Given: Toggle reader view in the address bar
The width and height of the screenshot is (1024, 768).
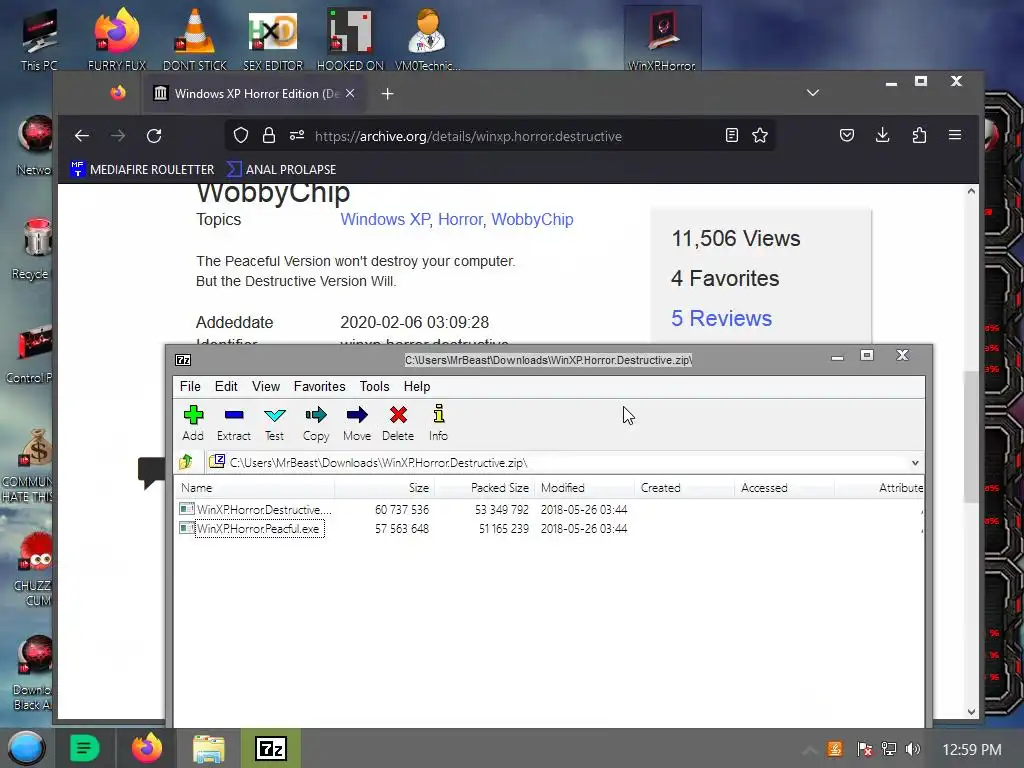Looking at the screenshot, I should coord(732,135).
